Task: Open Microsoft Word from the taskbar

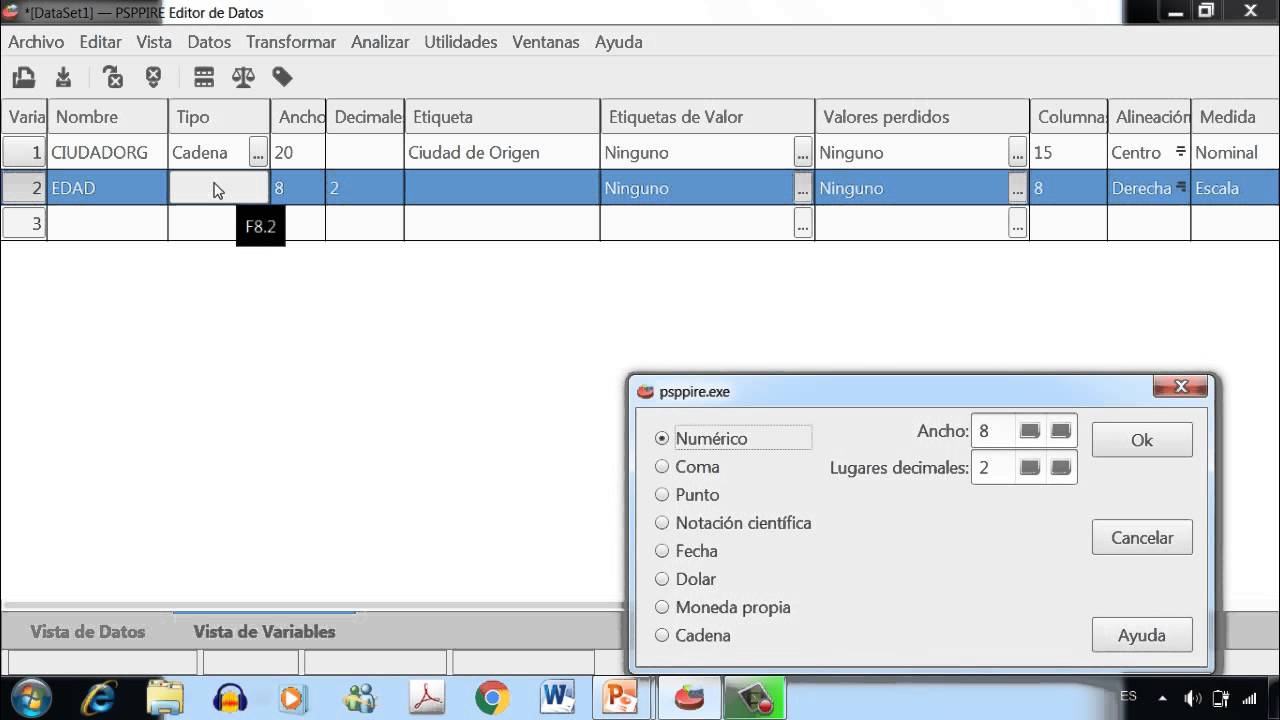Action: [557, 697]
